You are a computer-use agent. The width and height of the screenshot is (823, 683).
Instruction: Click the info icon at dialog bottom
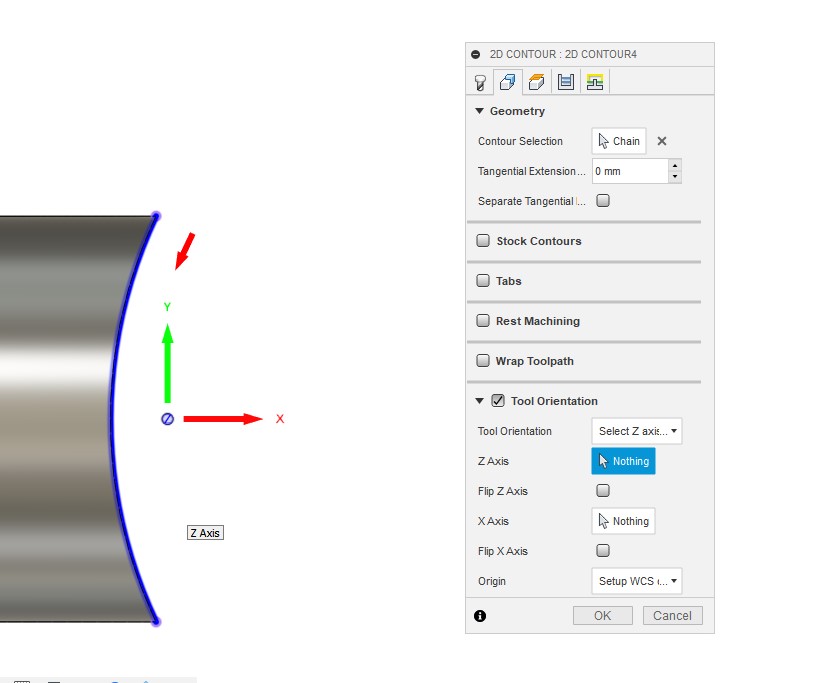[479, 616]
